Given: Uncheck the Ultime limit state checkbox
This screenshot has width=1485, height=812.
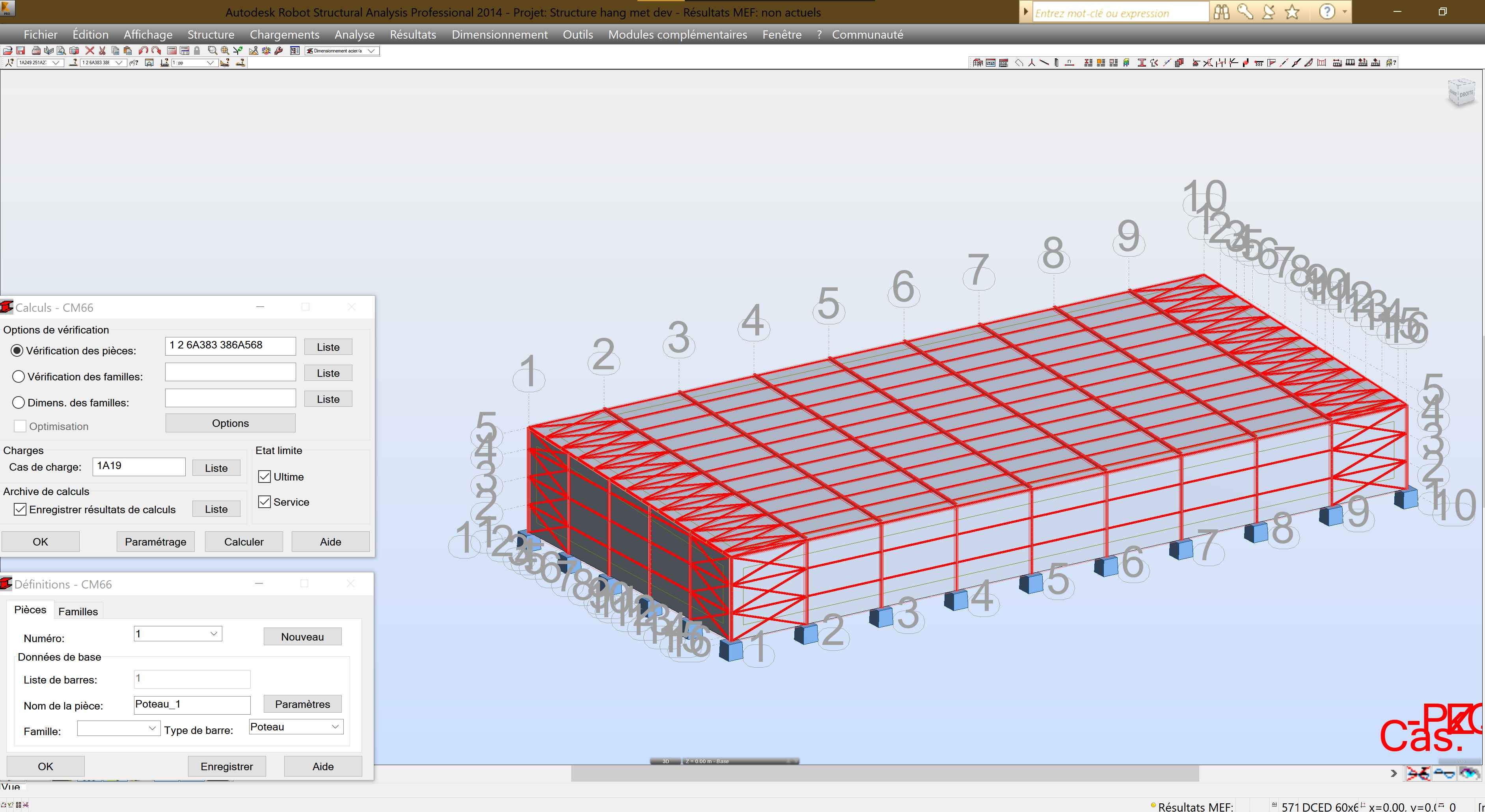Looking at the screenshot, I should pos(265,477).
